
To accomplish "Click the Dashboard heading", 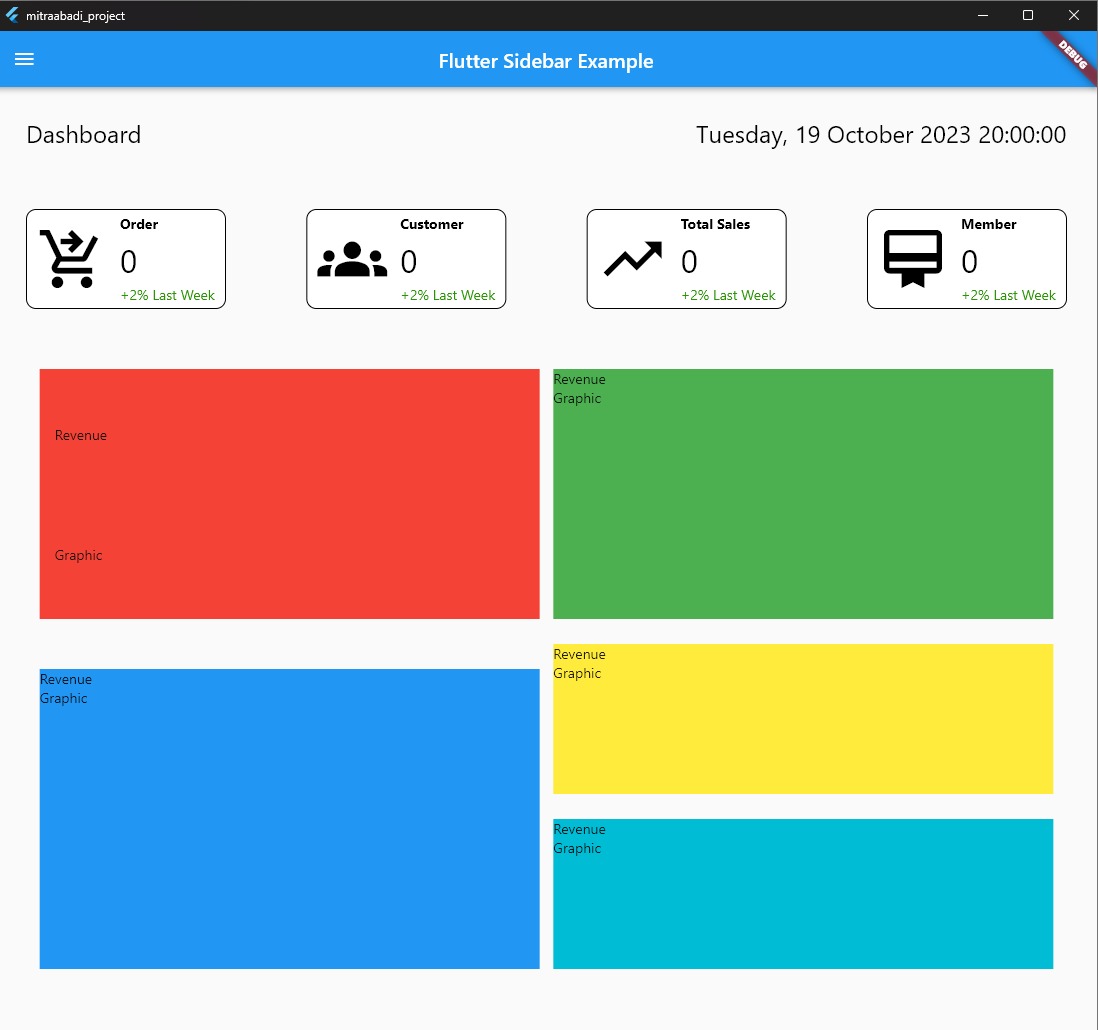I will click(84, 135).
